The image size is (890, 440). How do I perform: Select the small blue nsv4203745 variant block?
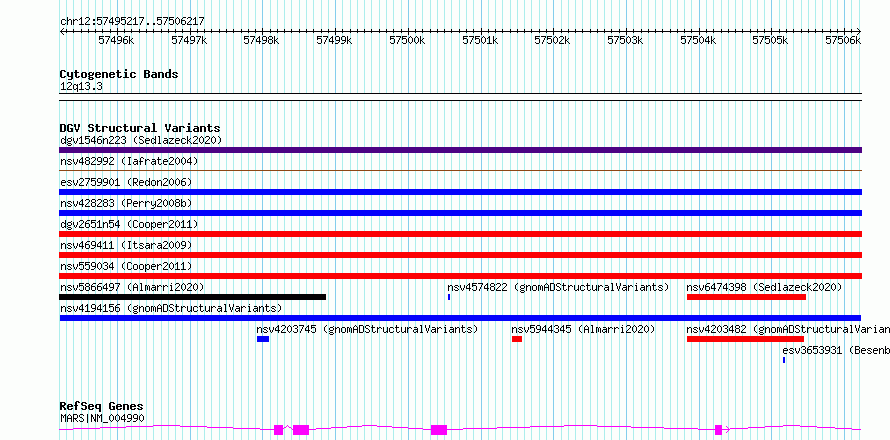[x=263, y=339]
